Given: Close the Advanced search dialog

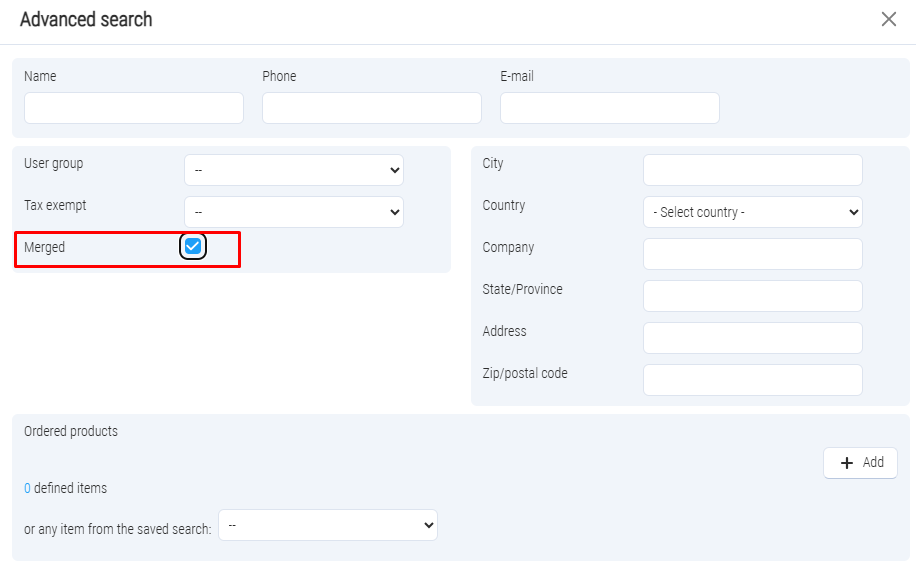Looking at the screenshot, I should pyautogui.click(x=888, y=19).
